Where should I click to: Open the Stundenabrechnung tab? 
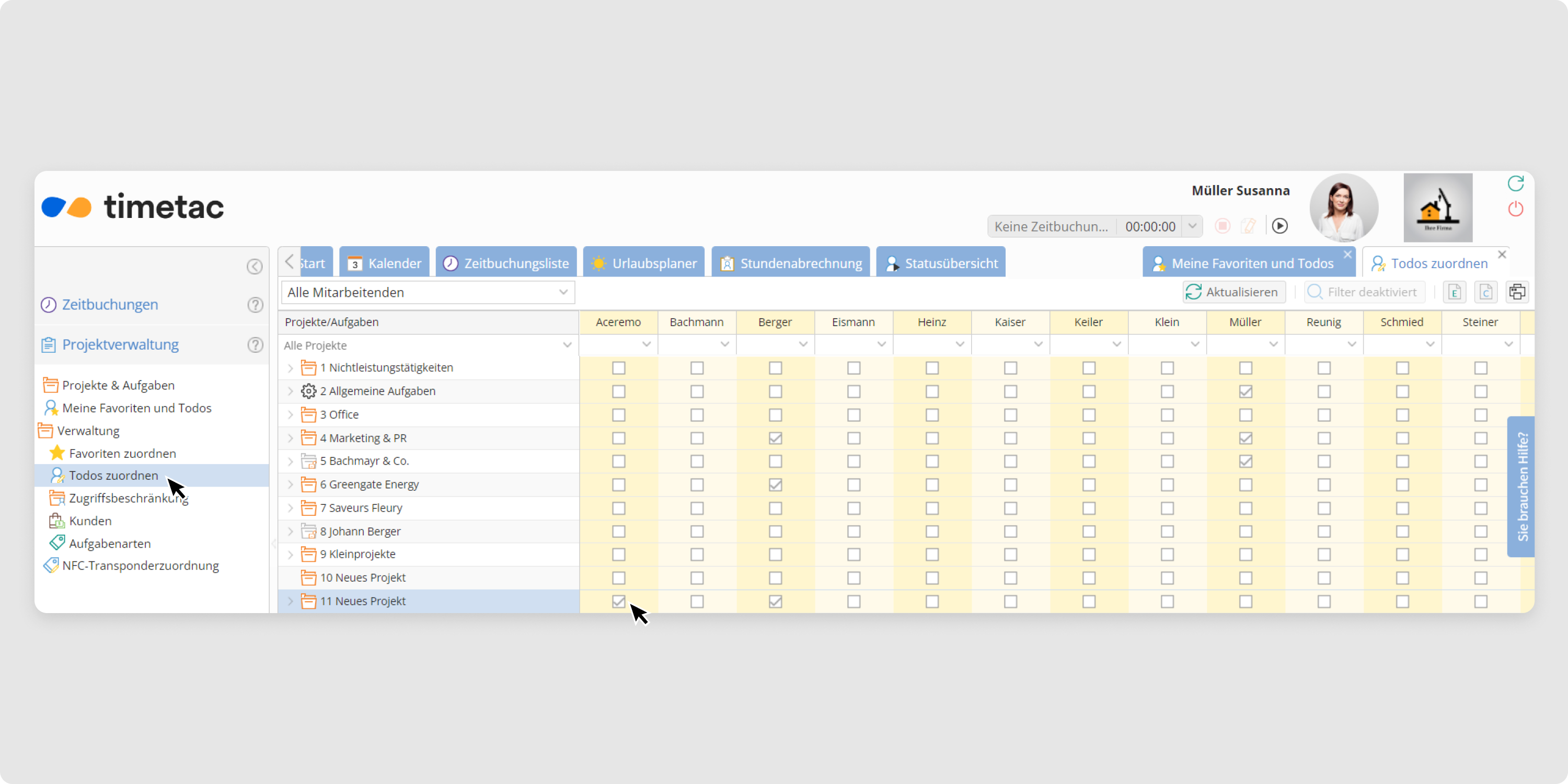pos(791,263)
